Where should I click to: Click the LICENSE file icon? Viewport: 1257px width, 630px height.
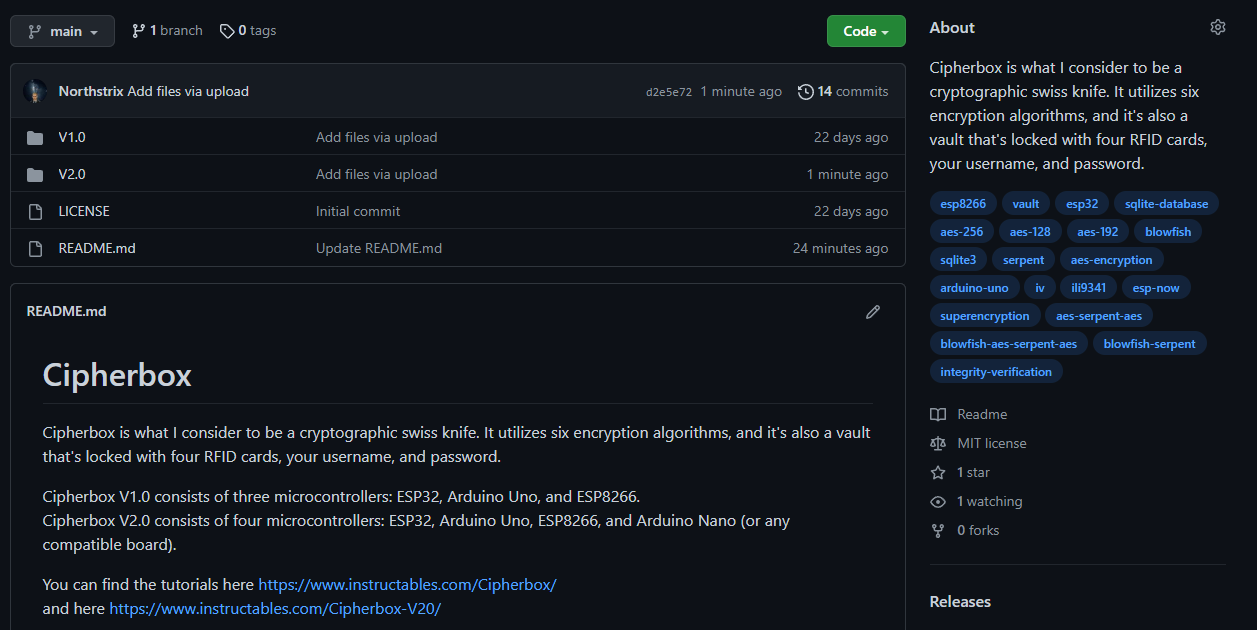[x=35, y=212]
